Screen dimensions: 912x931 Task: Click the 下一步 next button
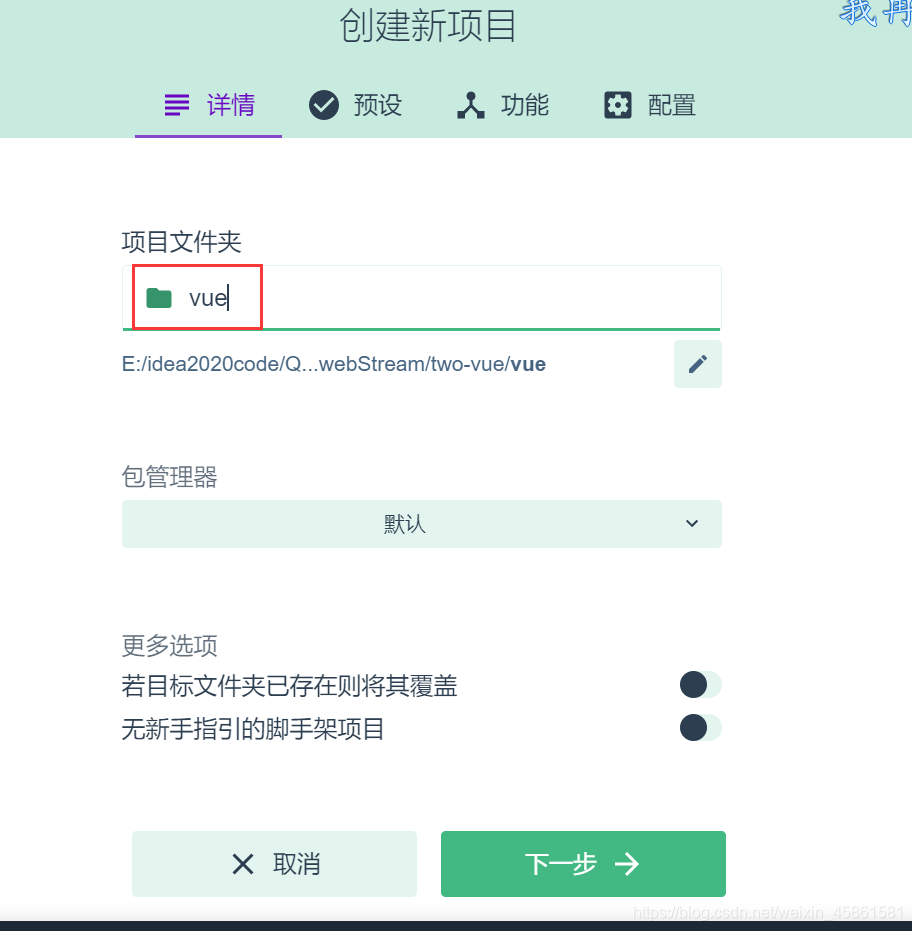tap(583, 864)
